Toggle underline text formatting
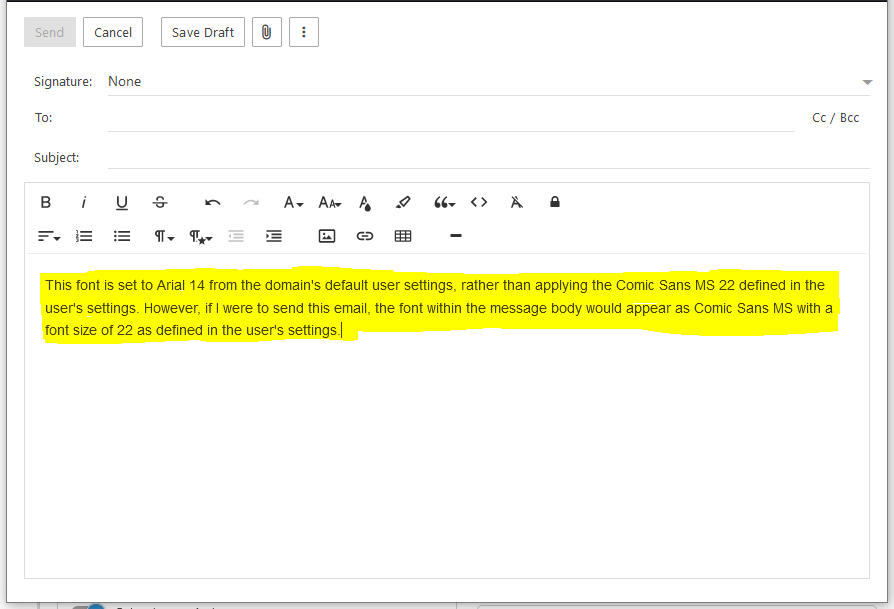 (x=122, y=202)
